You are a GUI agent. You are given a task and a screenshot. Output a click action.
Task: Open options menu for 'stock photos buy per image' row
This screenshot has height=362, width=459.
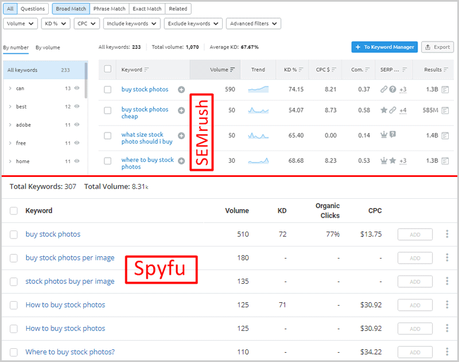(x=447, y=281)
